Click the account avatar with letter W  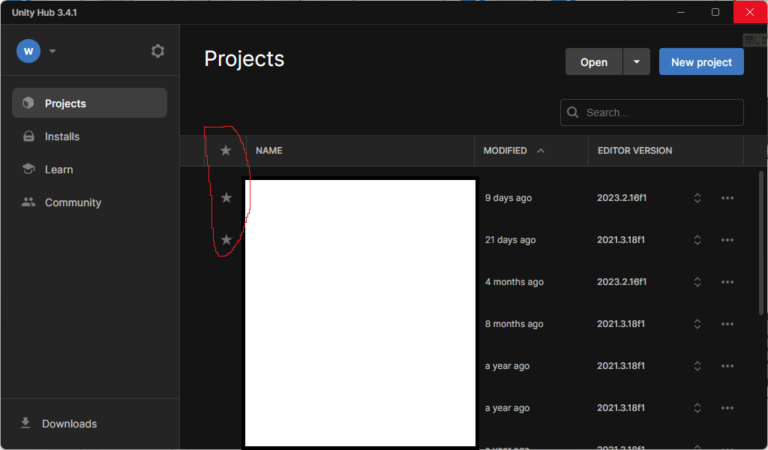28,51
